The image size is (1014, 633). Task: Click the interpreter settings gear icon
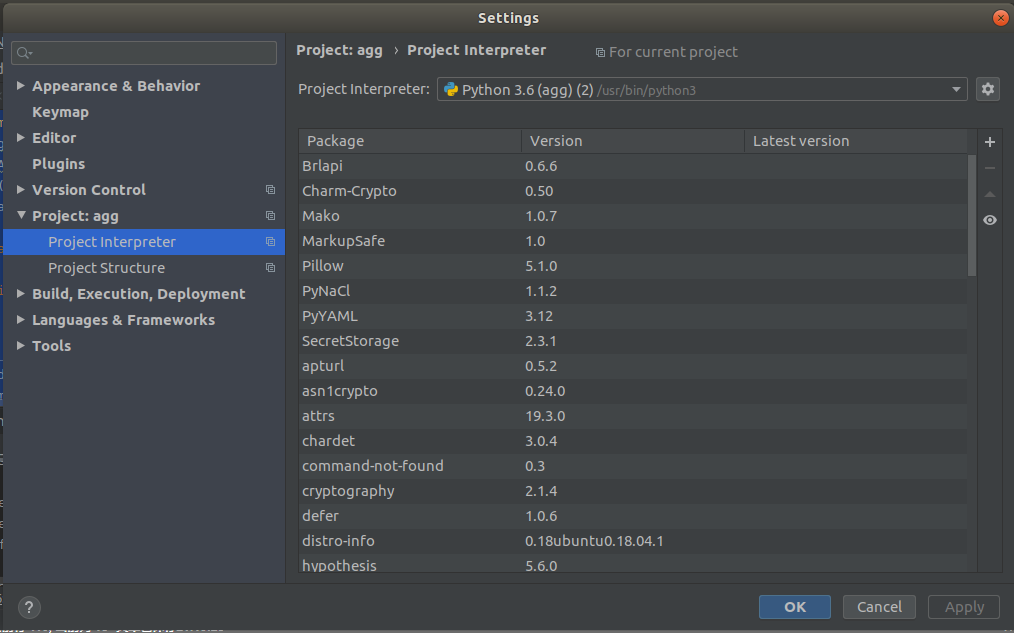pyautogui.click(x=988, y=89)
